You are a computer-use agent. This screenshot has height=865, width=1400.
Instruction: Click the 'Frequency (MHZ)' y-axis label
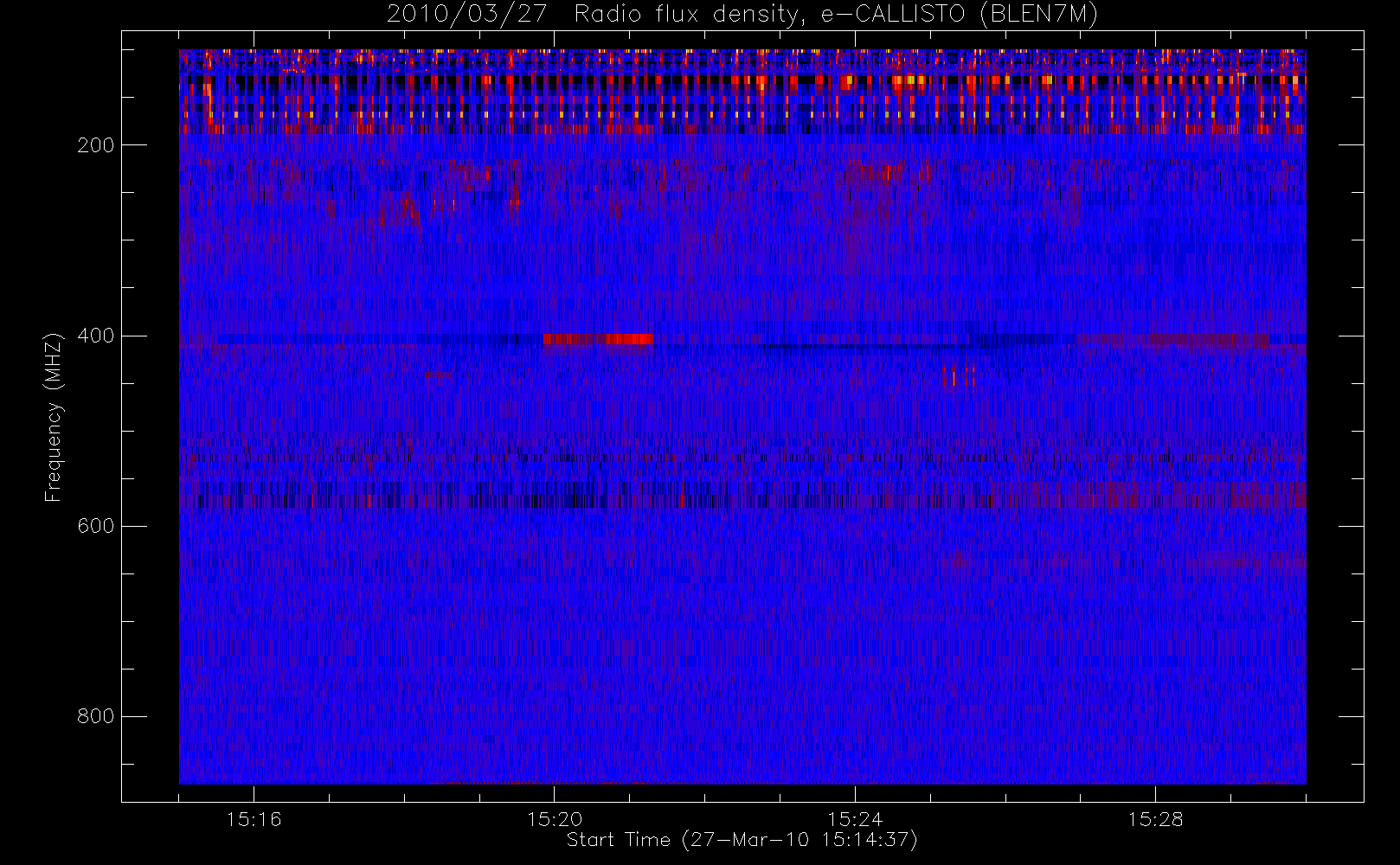(54, 416)
